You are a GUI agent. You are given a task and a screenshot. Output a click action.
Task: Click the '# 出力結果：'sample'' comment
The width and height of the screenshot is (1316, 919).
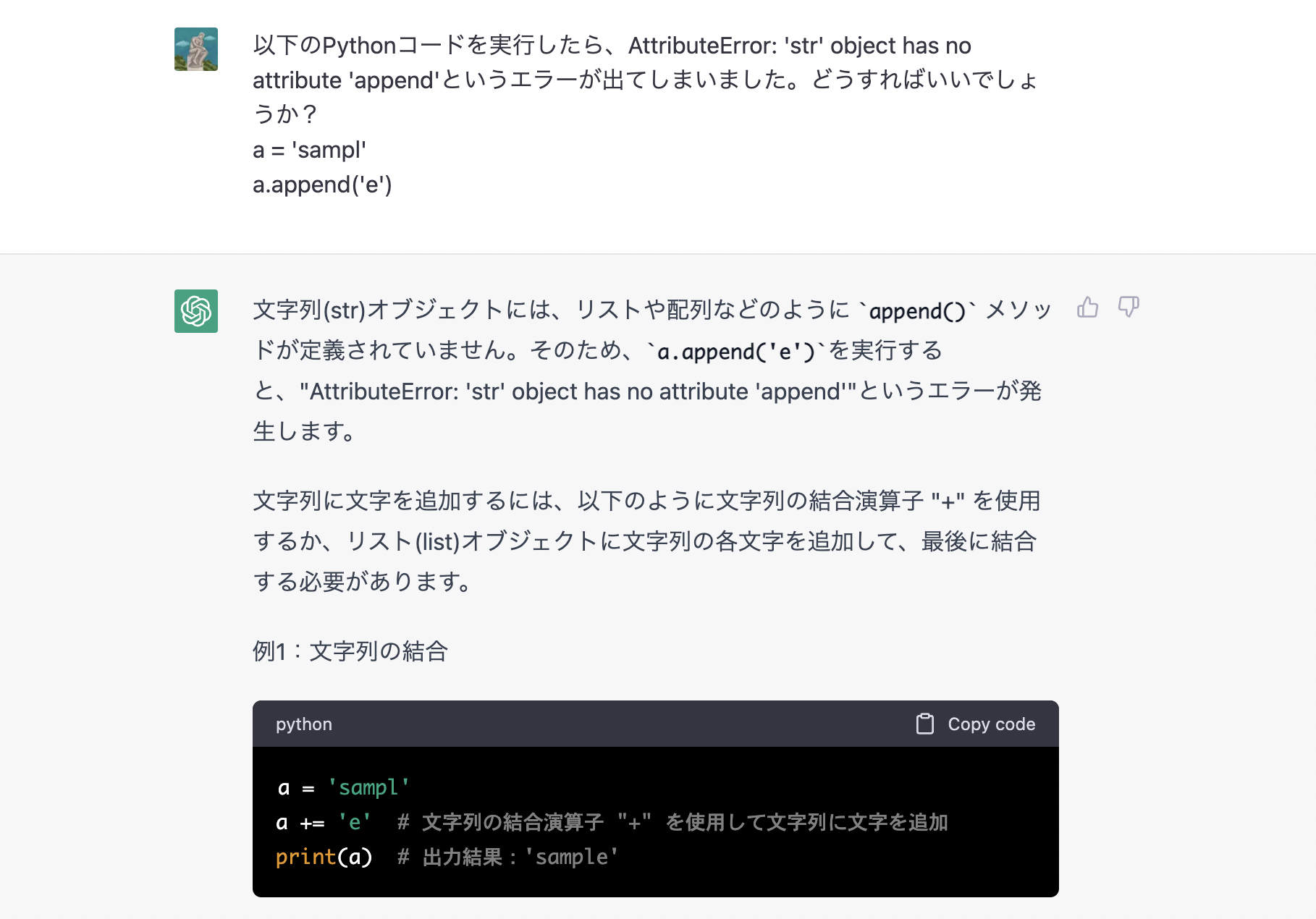tap(507, 857)
